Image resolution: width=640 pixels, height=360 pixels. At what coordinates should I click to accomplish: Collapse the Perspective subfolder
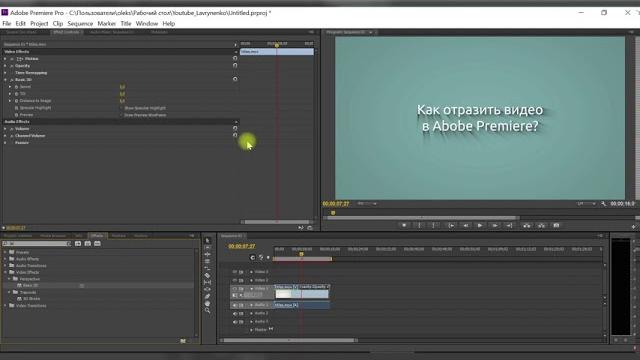point(9,279)
